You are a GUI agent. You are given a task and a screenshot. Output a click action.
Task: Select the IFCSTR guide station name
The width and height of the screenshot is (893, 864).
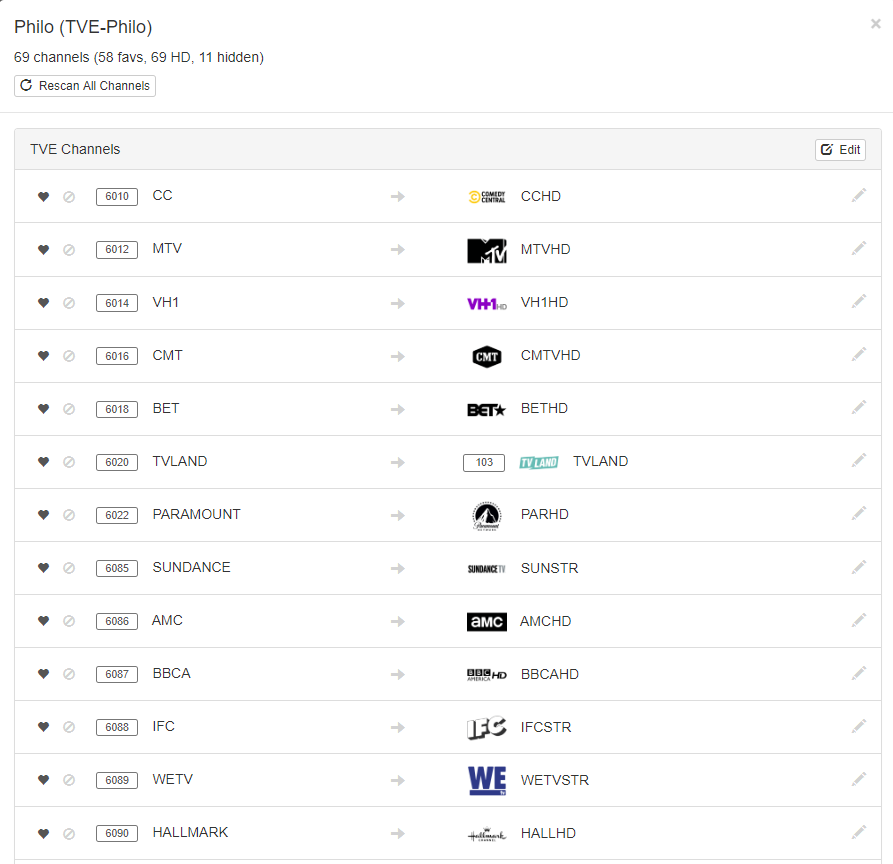[546, 727]
